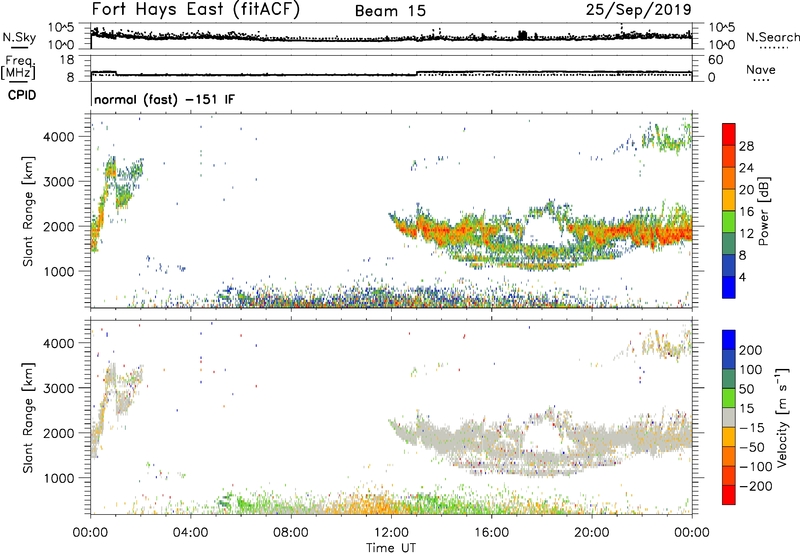Click the '18' frequency axis tick label

[66, 60]
